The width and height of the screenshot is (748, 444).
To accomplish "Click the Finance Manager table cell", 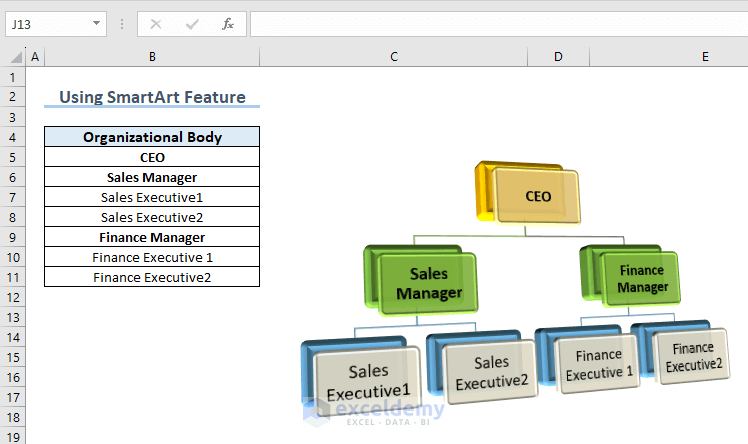I will [152, 237].
